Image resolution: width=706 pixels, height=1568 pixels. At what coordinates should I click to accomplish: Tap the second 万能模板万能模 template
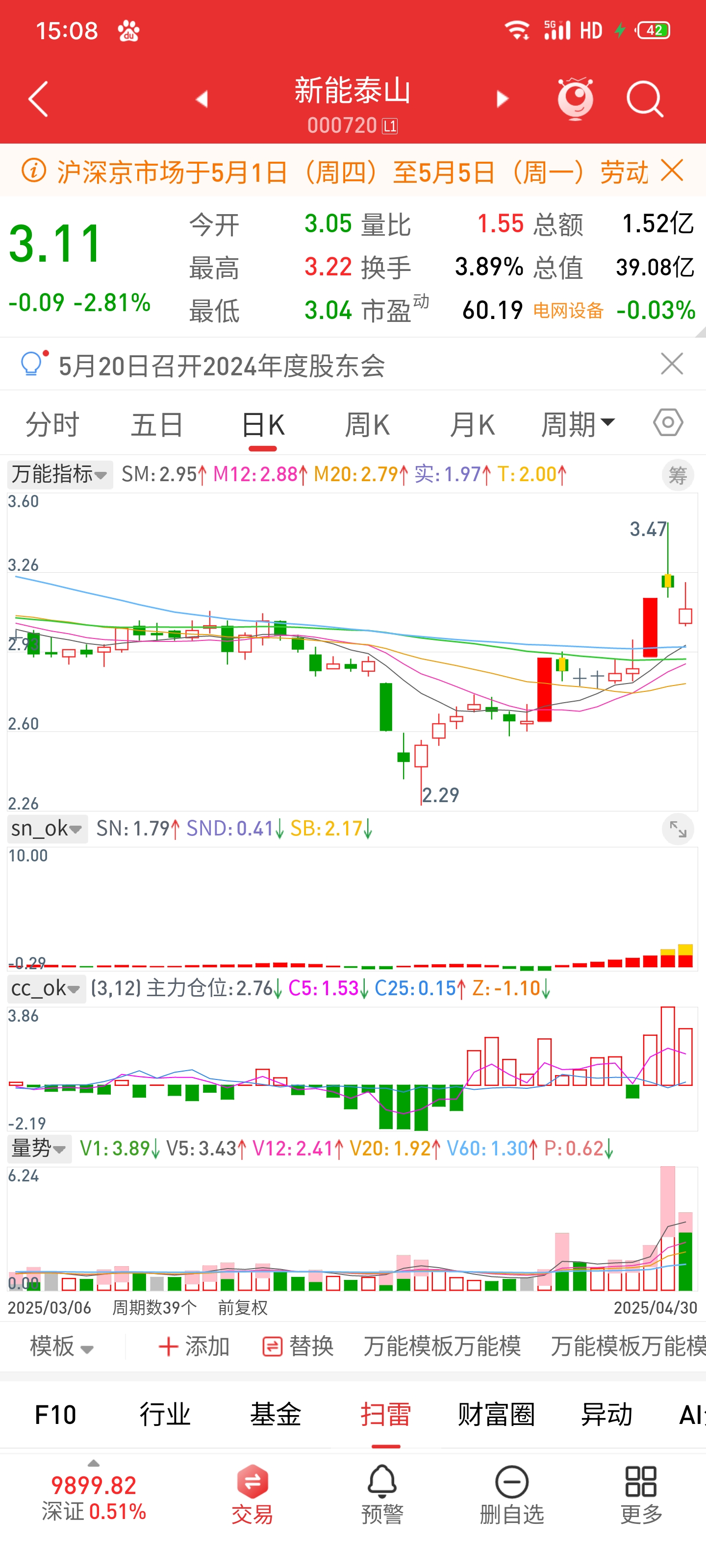point(628,1347)
